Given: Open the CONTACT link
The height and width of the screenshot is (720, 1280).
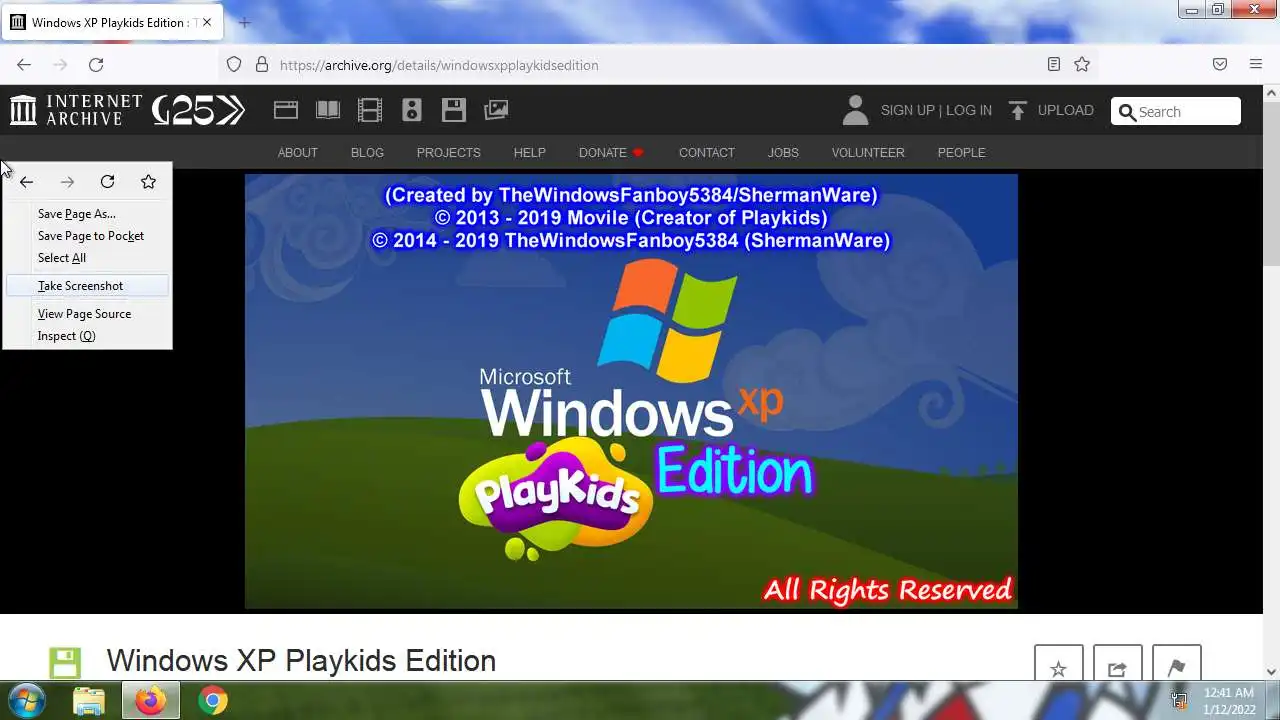Looking at the screenshot, I should coord(707,153).
